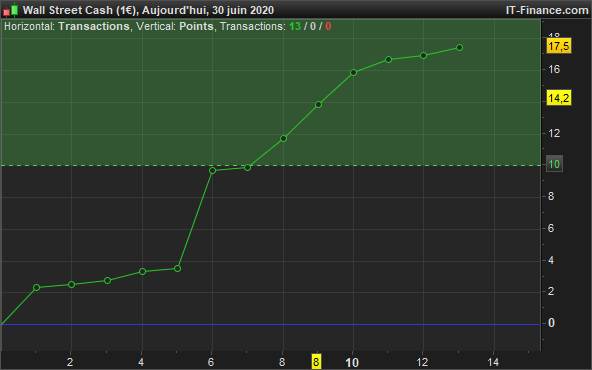Open the IT-Finance.com link
Image resolution: width=592 pixels, height=370 pixels.
coord(547,10)
